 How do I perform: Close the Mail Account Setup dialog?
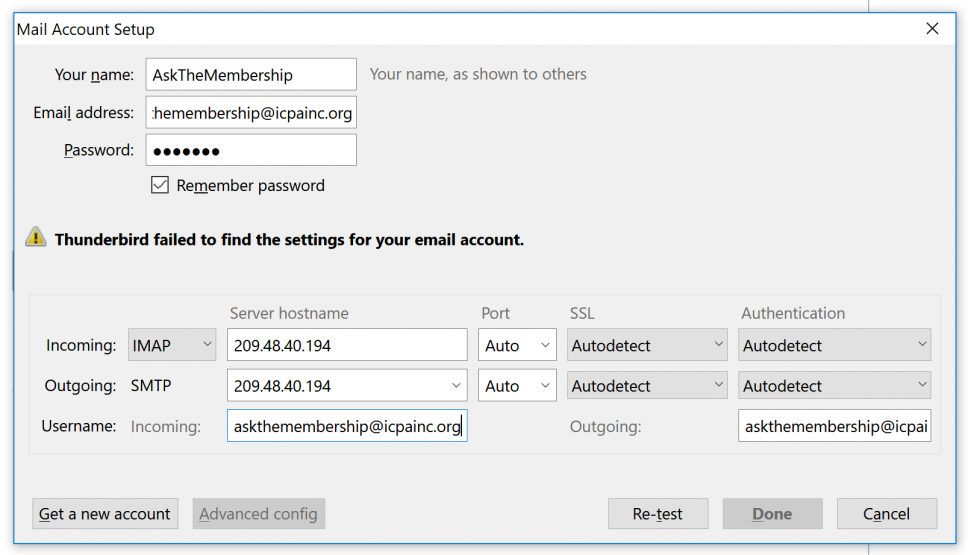click(x=932, y=28)
